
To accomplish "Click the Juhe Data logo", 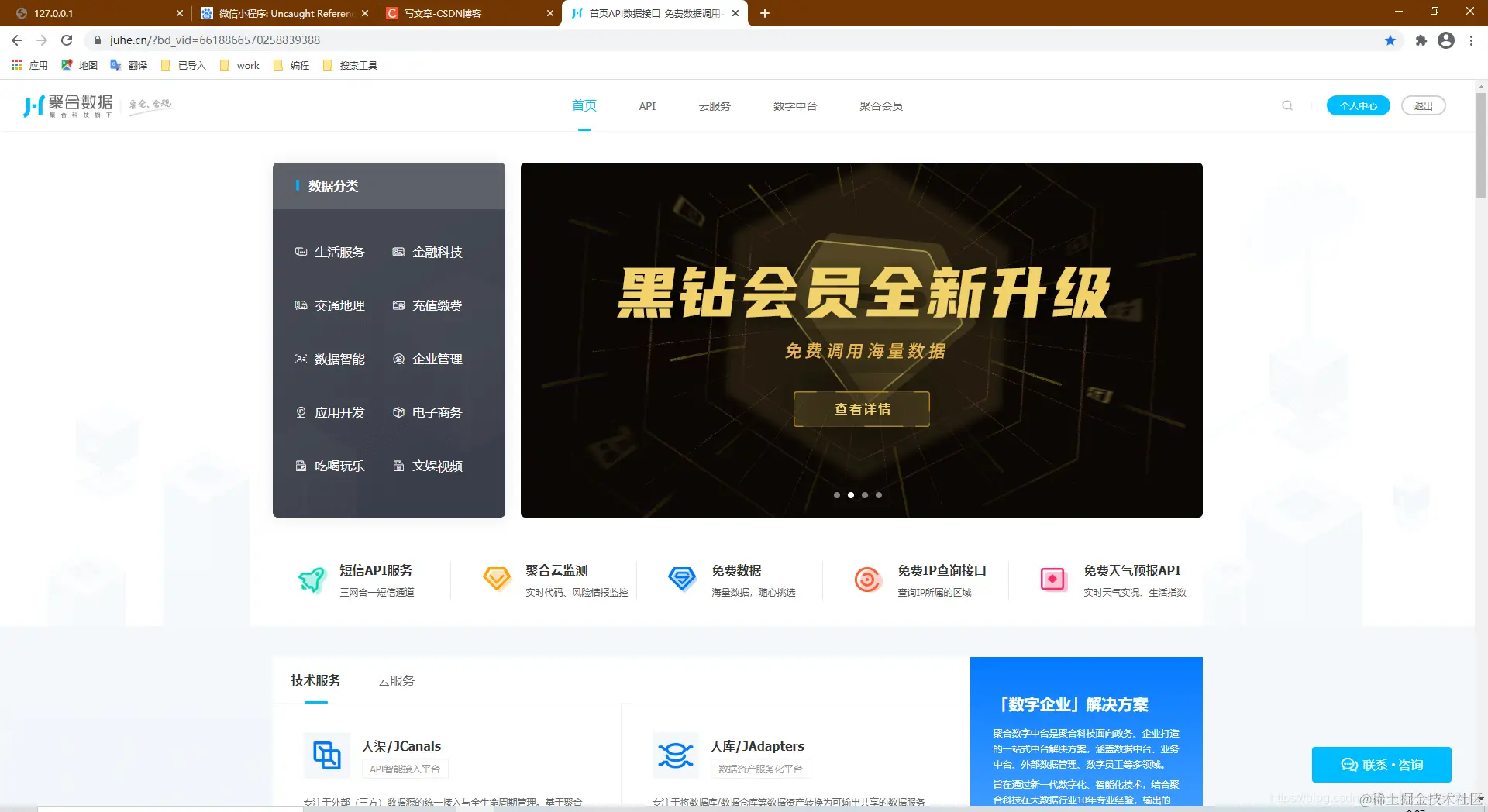I will pos(68,105).
